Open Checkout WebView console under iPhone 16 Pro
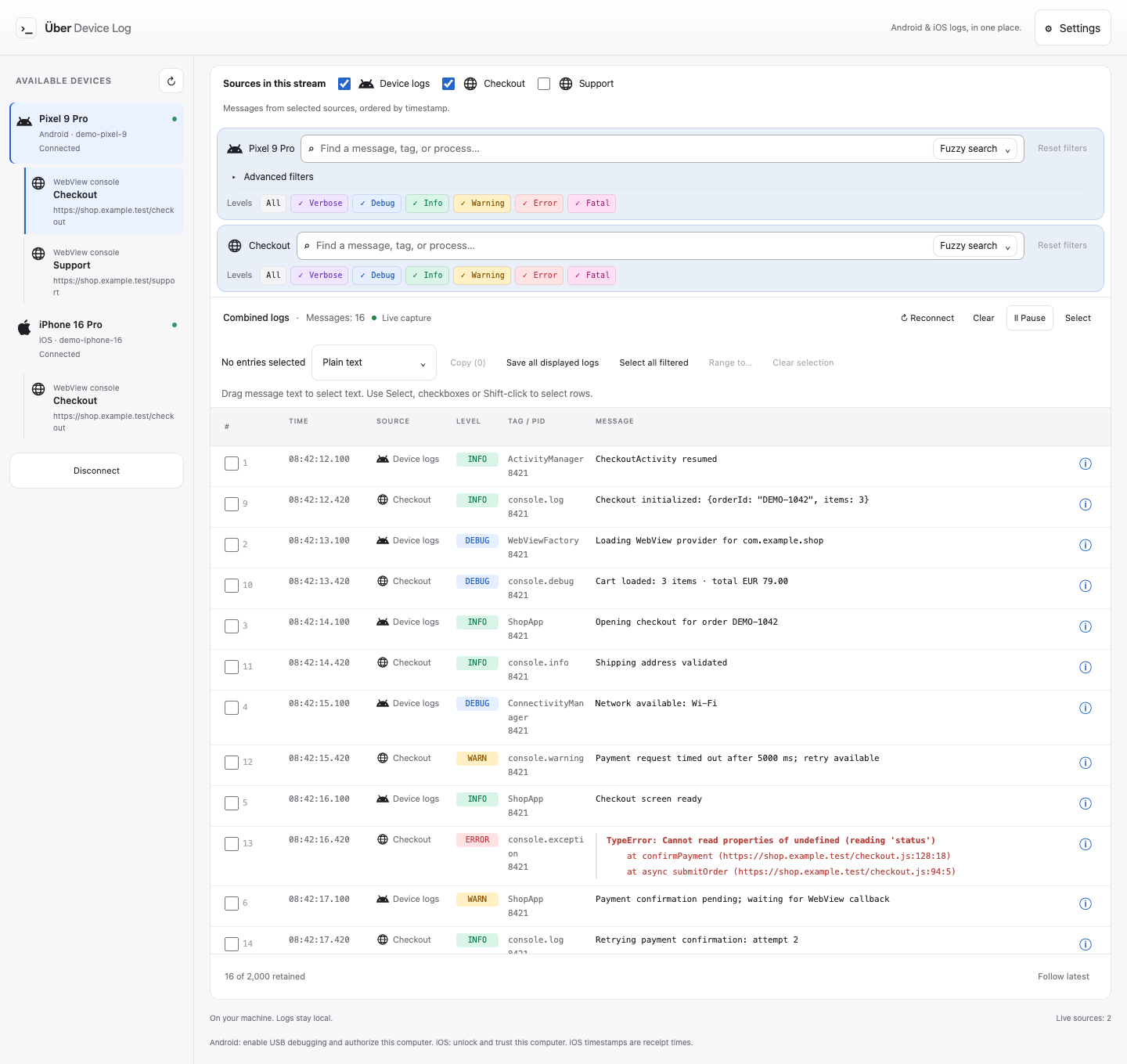The image size is (1127, 1064). click(x=105, y=407)
